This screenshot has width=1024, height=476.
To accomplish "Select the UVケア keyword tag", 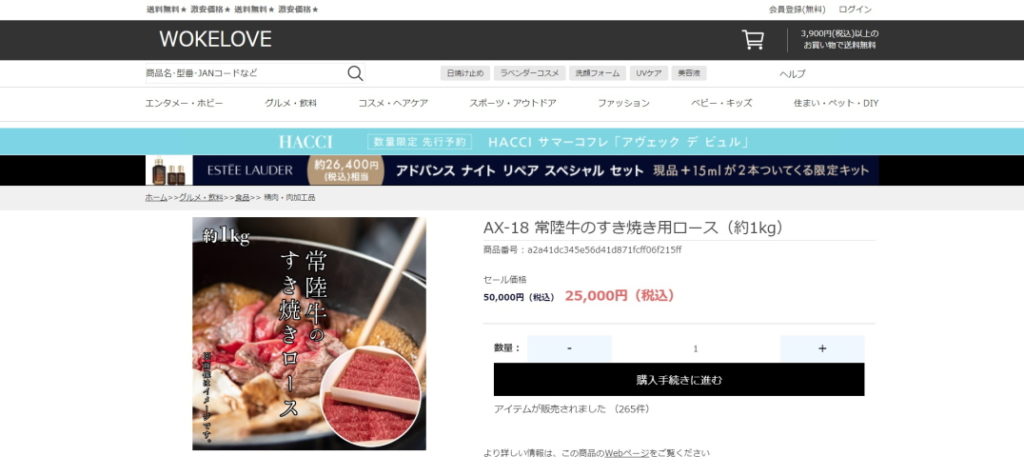I will pyautogui.click(x=648, y=73).
